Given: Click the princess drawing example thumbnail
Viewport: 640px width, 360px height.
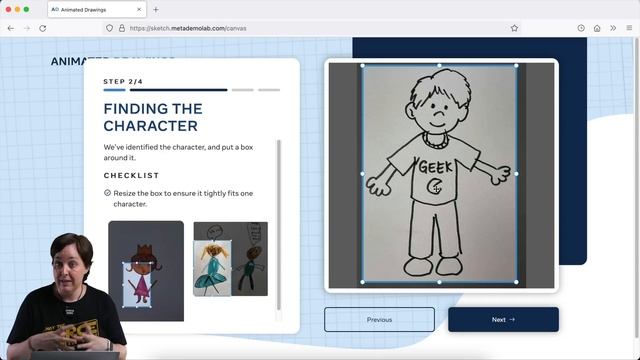Looking at the screenshot, I should click(x=146, y=271).
